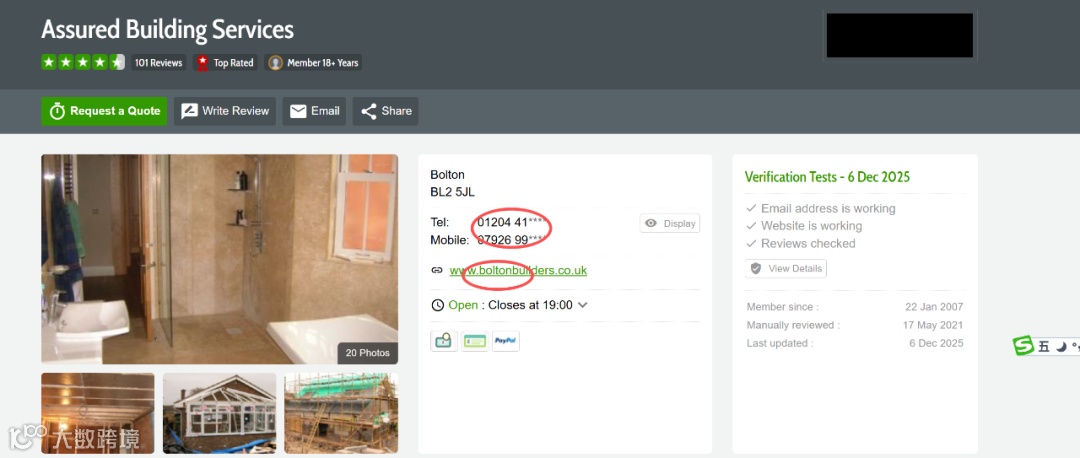
Task: Click the 五 character in input method bar
Action: [1044, 346]
